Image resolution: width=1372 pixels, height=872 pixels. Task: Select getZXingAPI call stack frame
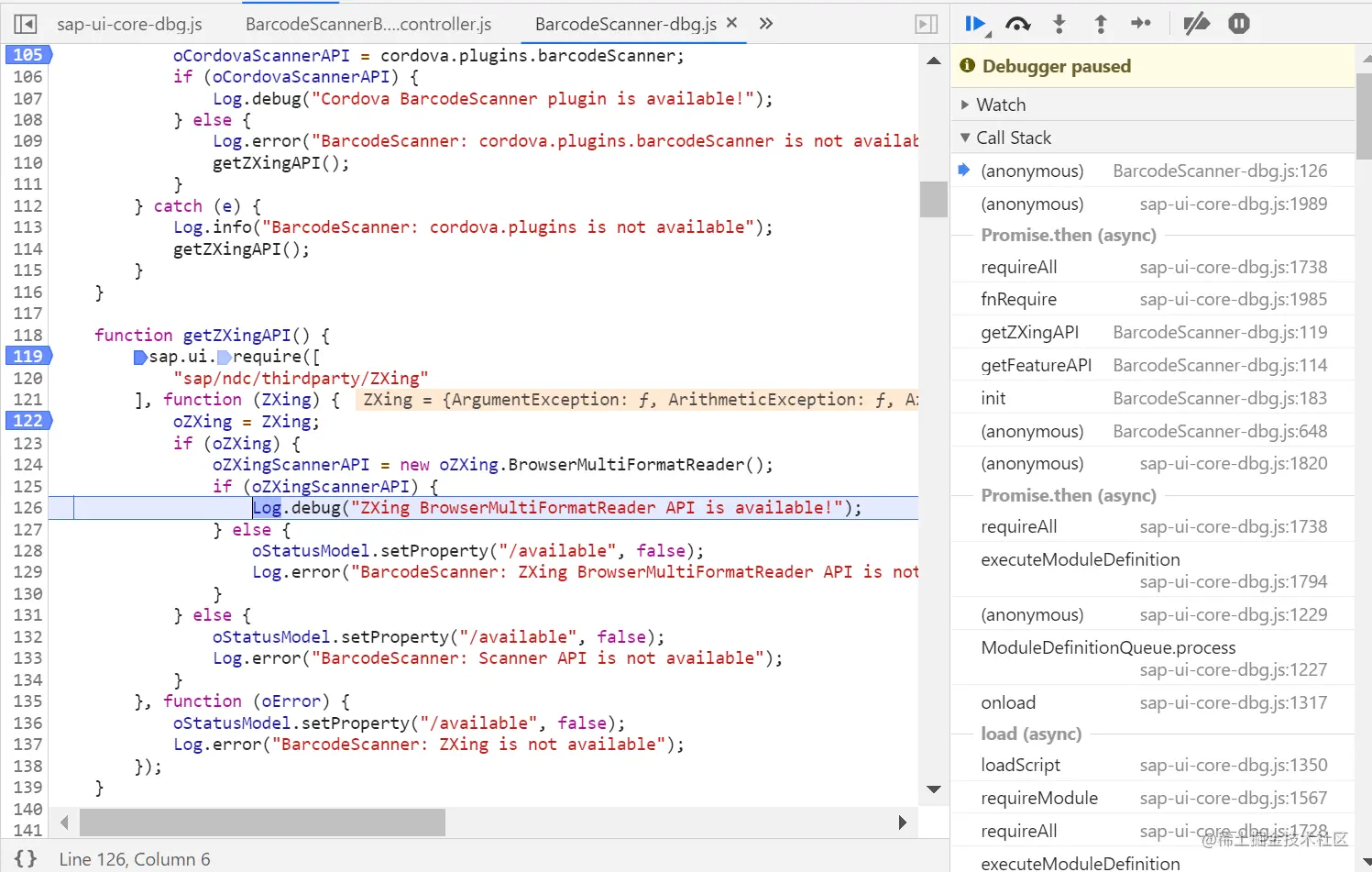(x=1153, y=332)
